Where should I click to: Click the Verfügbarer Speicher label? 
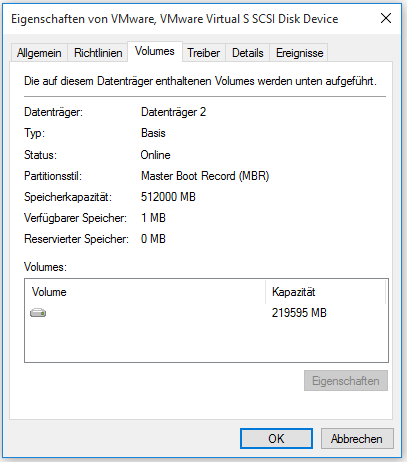point(75,218)
